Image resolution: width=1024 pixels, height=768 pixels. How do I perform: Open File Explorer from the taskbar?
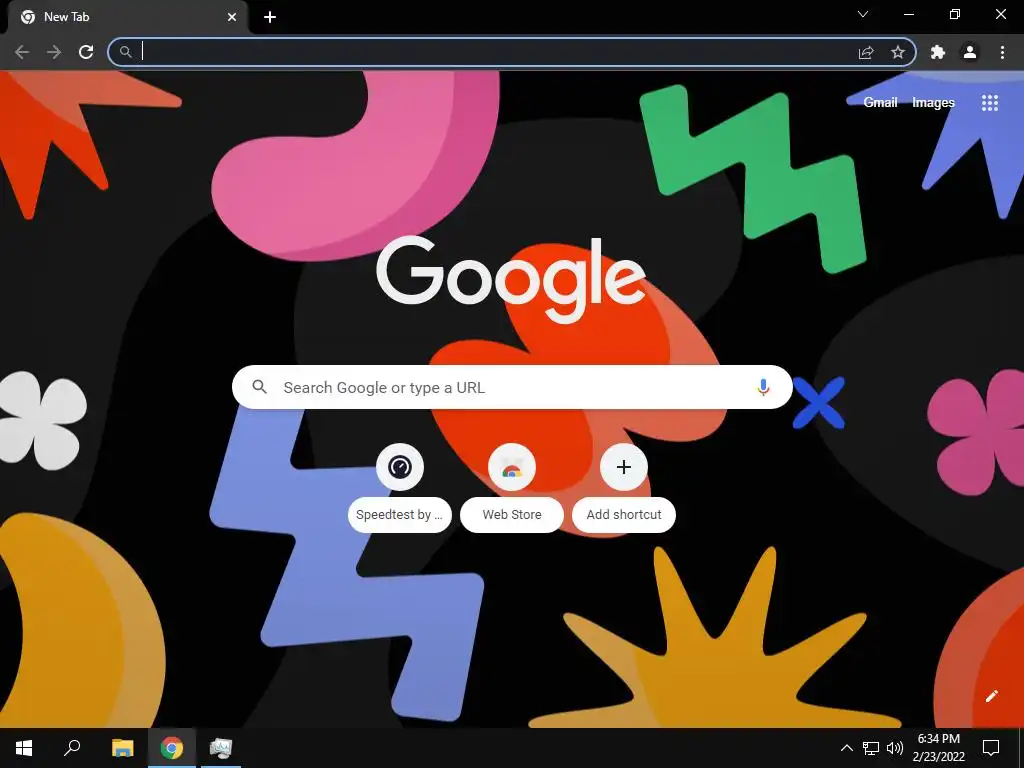(x=122, y=748)
